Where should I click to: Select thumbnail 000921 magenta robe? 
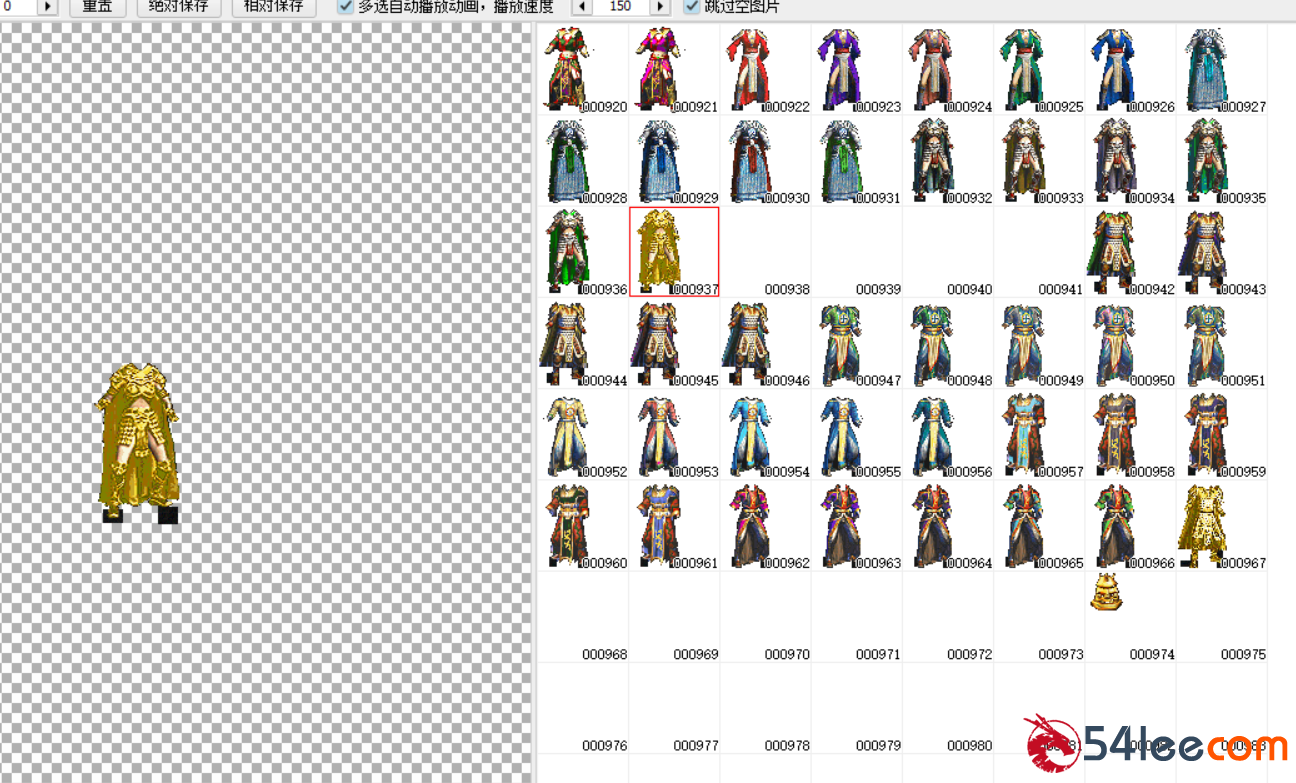675,69
